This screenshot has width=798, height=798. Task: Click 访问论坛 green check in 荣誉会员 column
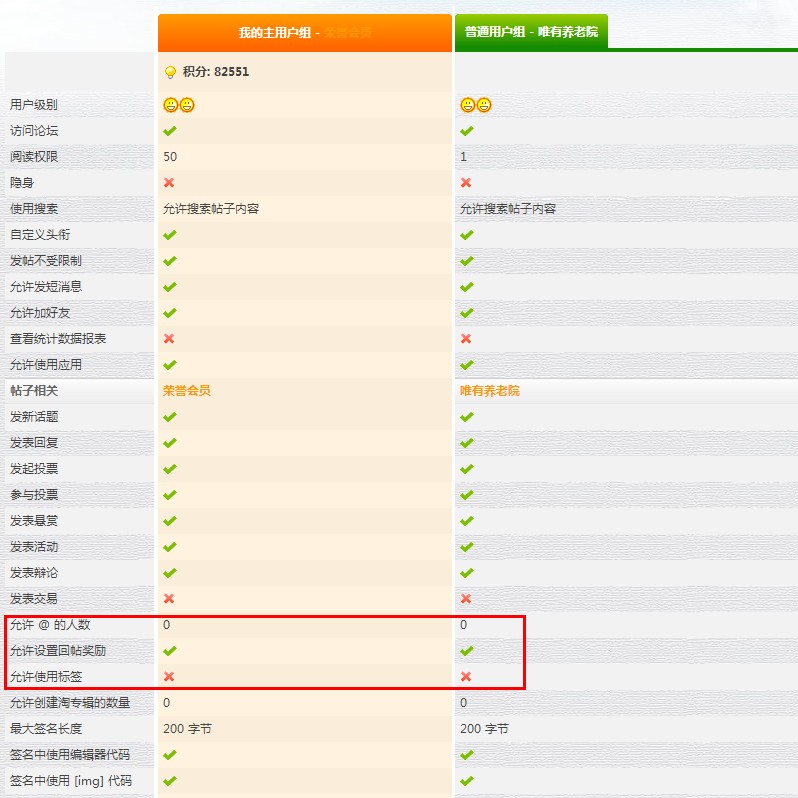(x=170, y=131)
